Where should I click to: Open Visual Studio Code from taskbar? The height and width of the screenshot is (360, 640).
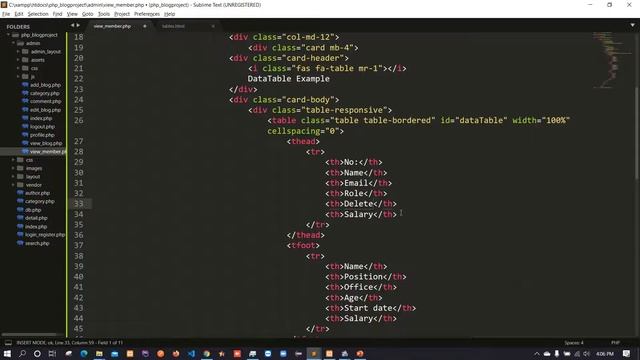(x=191, y=353)
